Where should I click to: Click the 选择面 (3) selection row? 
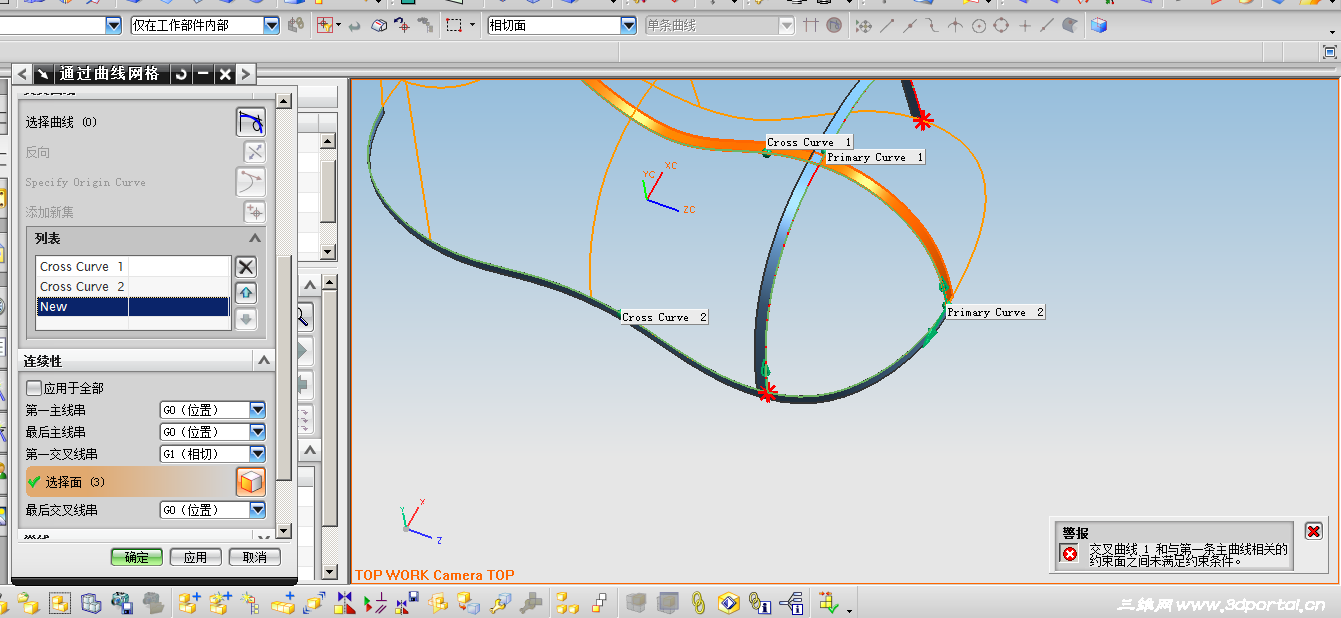click(x=146, y=482)
